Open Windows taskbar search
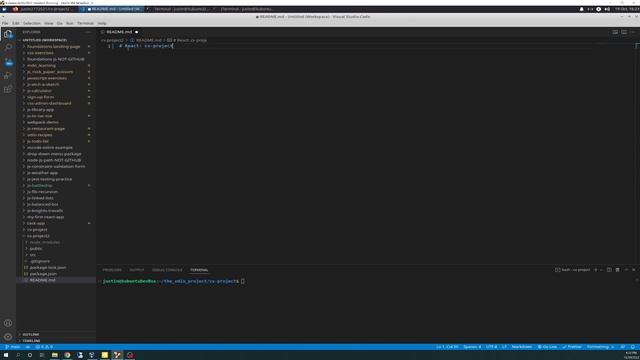Image resolution: width=640 pixels, height=360 pixels. click(18, 355)
